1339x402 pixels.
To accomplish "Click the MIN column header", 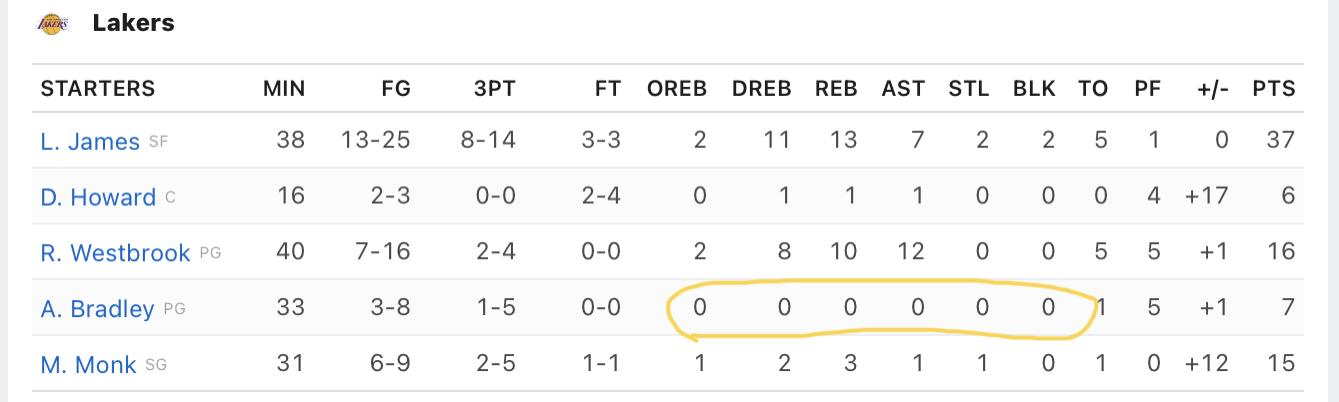I will pos(284,88).
